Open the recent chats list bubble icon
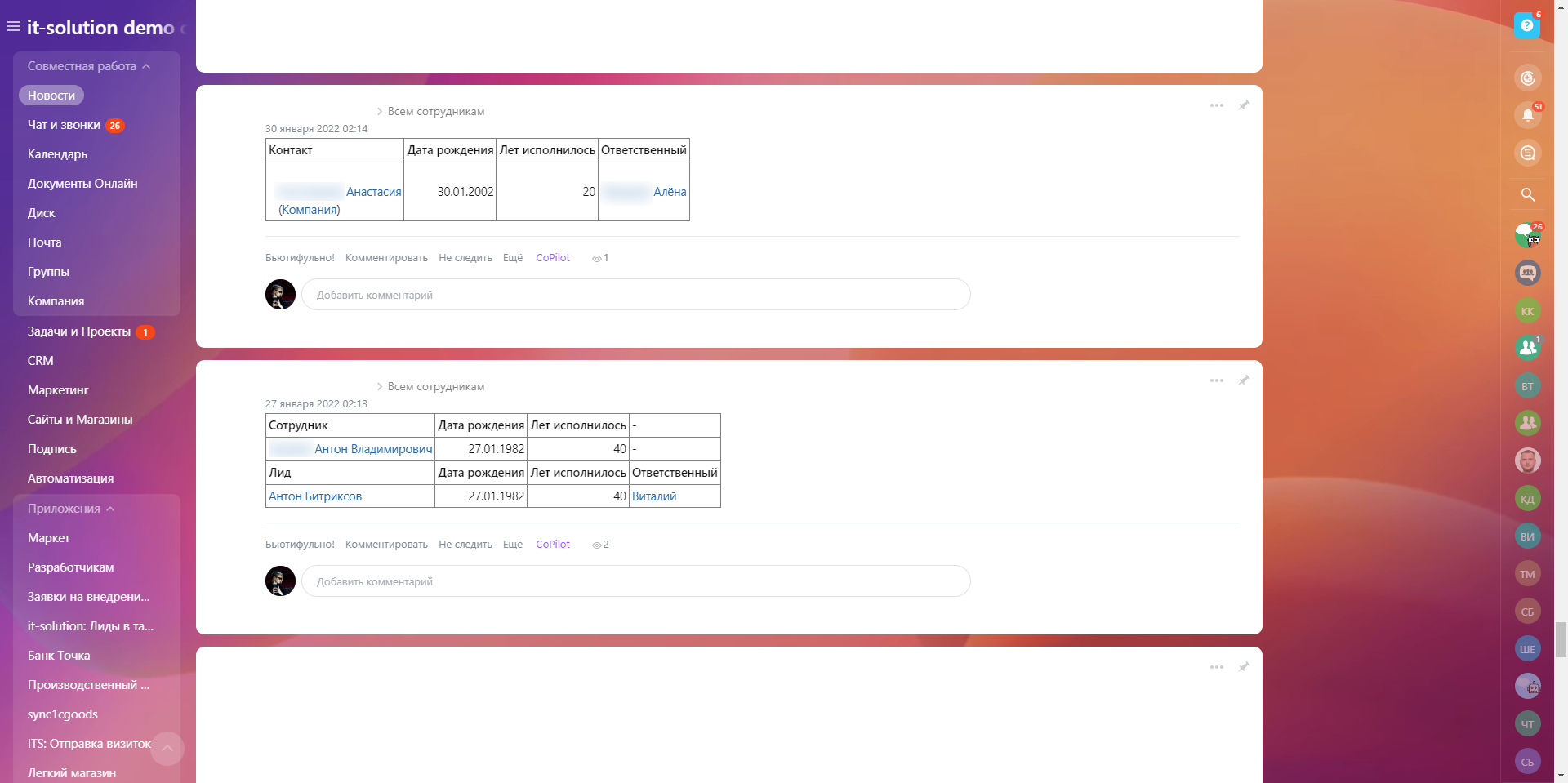 1528,153
